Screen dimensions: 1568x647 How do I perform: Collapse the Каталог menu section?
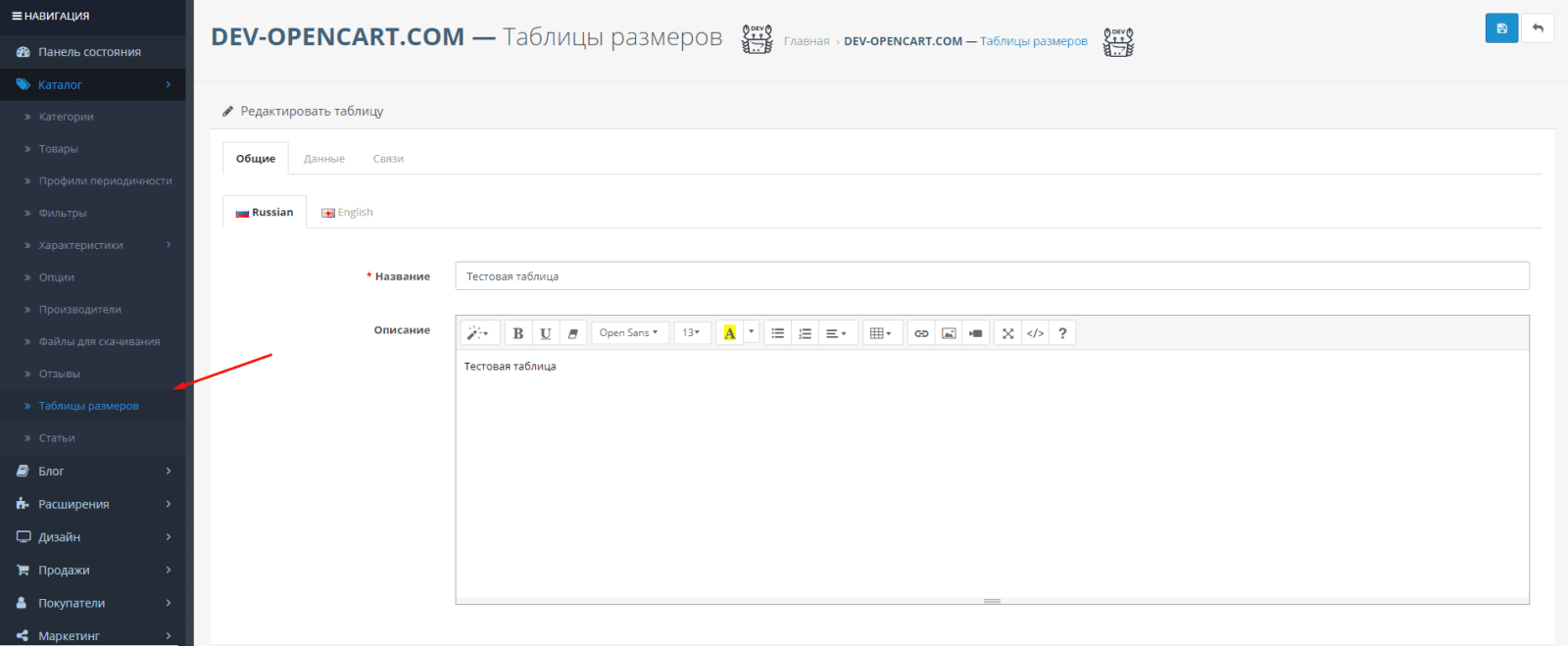coord(93,84)
